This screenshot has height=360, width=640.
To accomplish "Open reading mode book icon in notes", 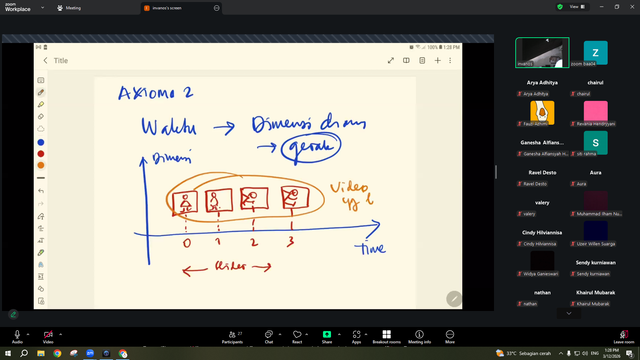I will pos(406,60).
